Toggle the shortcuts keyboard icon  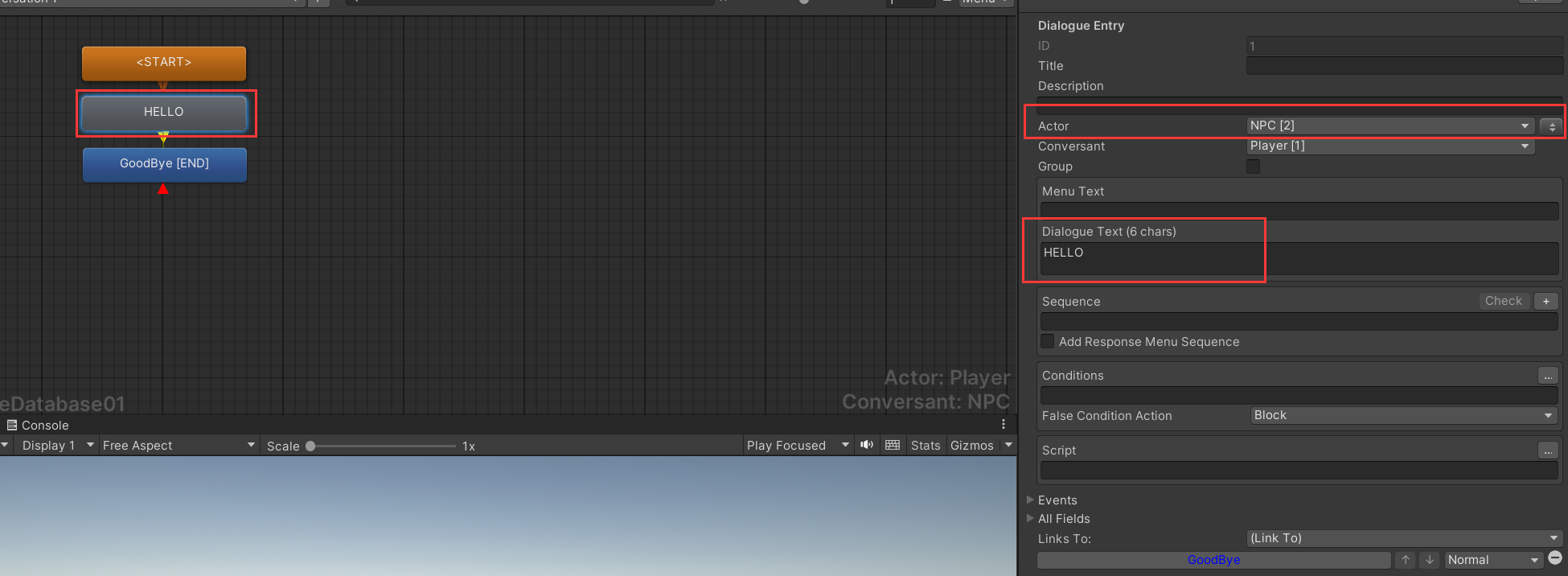click(x=893, y=445)
